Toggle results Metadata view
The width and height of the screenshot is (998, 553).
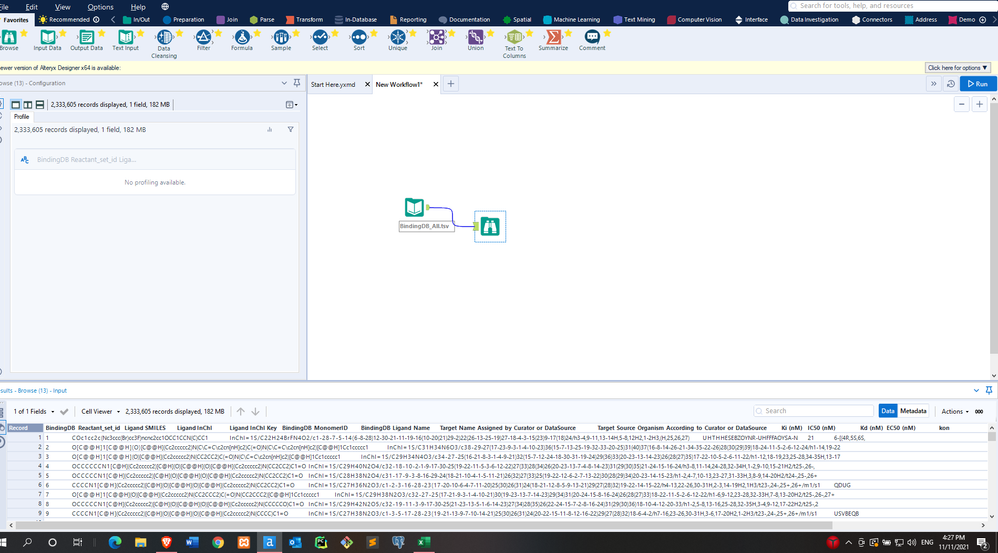click(913, 411)
